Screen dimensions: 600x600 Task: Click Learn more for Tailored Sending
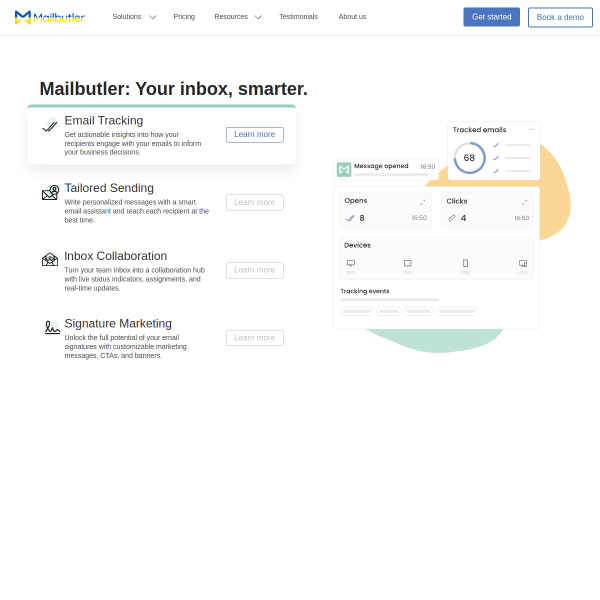(x=255, y=202)
